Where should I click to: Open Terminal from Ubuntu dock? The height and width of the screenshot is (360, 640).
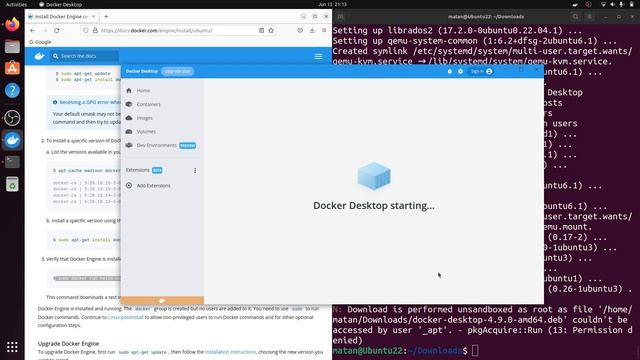pos(12,162)
